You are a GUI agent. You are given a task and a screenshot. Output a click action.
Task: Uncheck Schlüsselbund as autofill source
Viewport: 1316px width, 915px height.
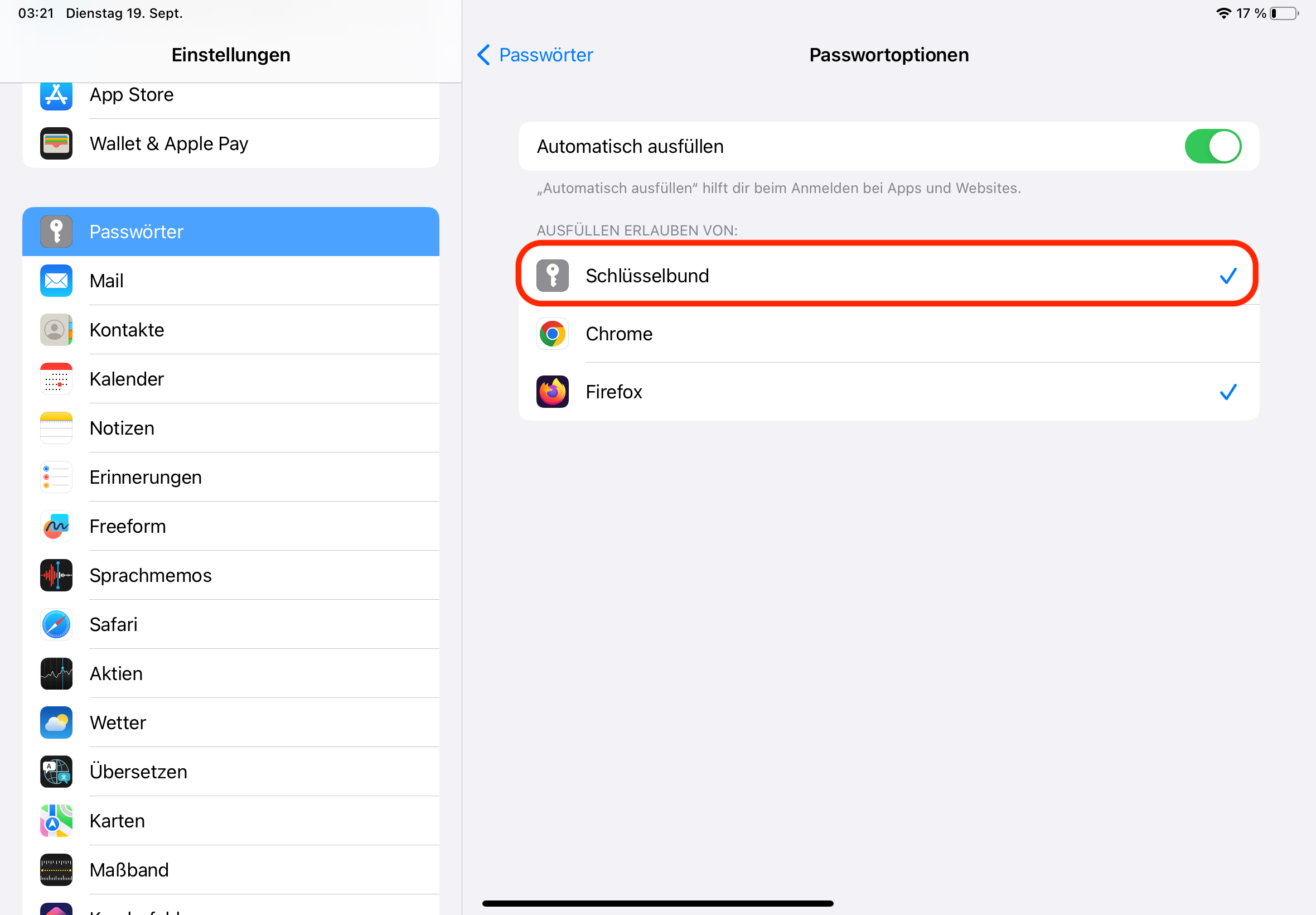click(1227, 276)
